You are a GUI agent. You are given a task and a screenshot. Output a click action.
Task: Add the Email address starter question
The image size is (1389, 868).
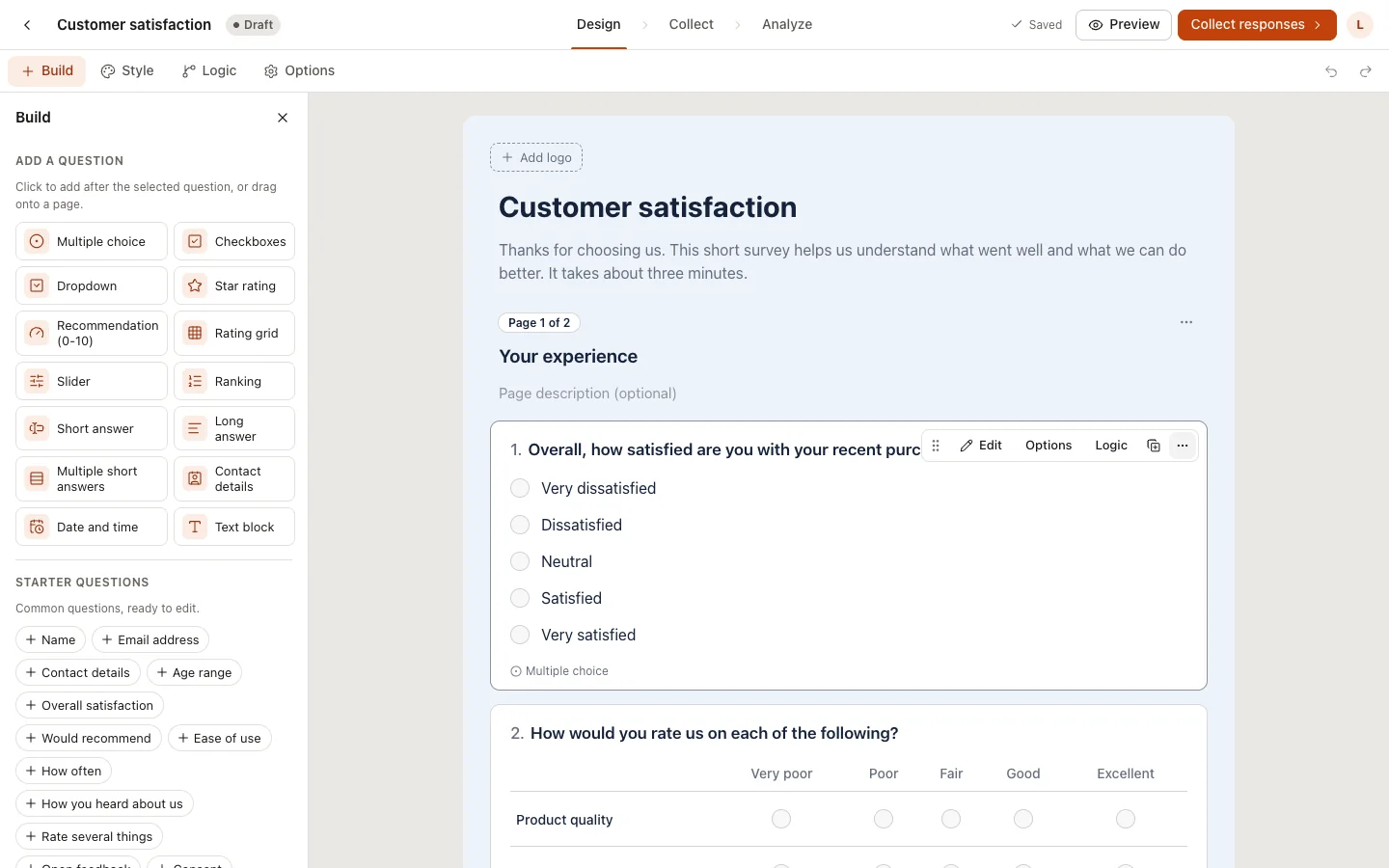pyautogui.click(x=150, y=639)
